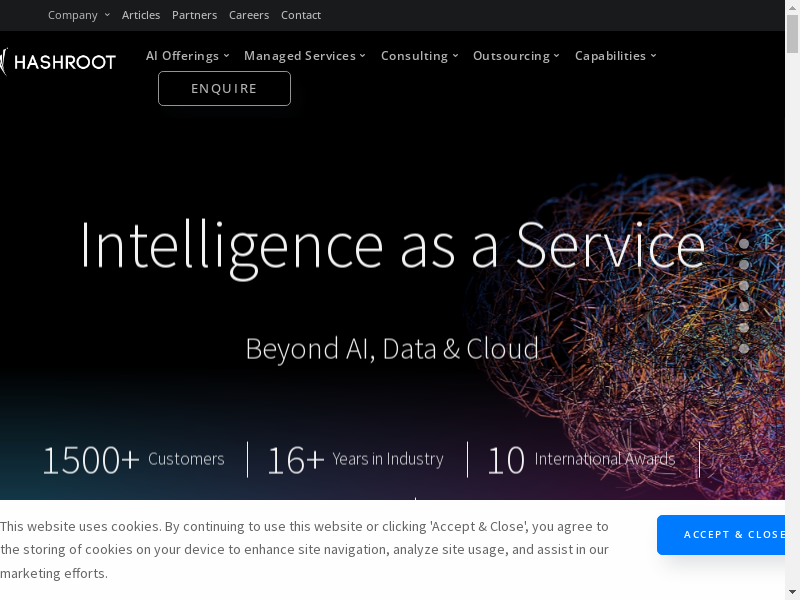Open the Consulting menu
The image size is (800, 600).
419,56
